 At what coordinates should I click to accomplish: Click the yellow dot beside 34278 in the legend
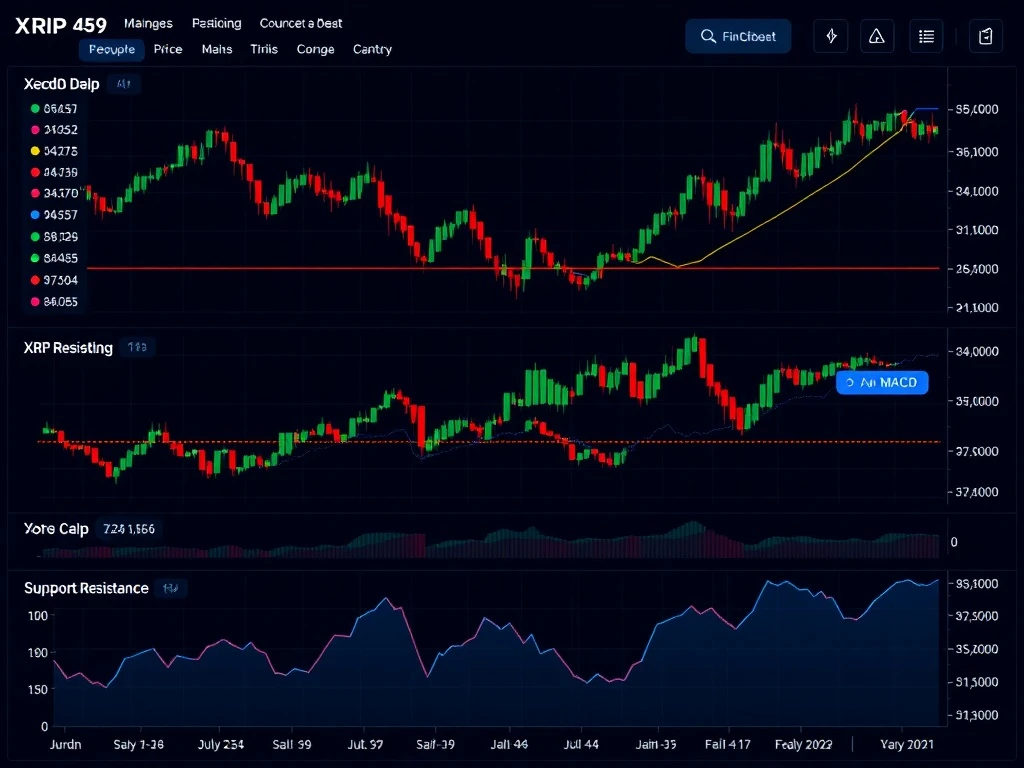35,151
